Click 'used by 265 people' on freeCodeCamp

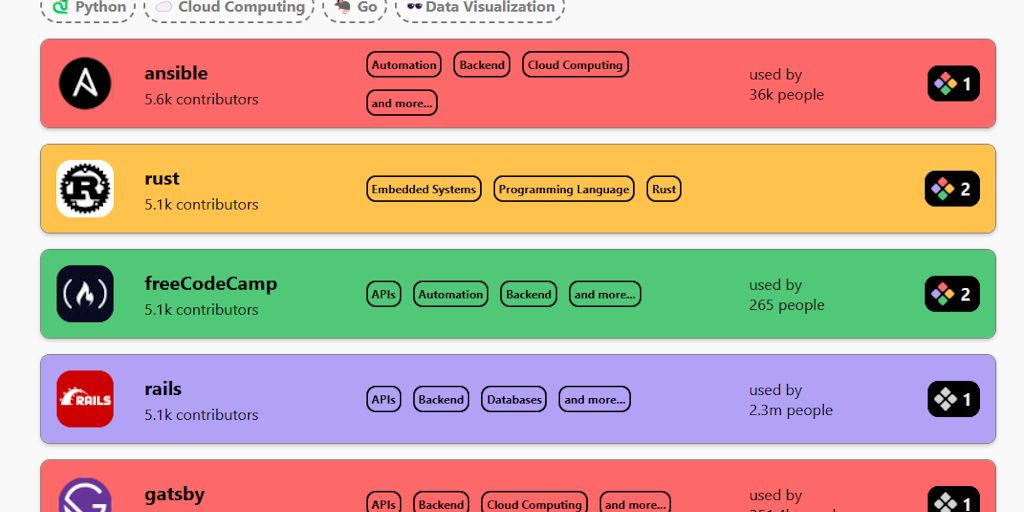click(x=786, y=295)
